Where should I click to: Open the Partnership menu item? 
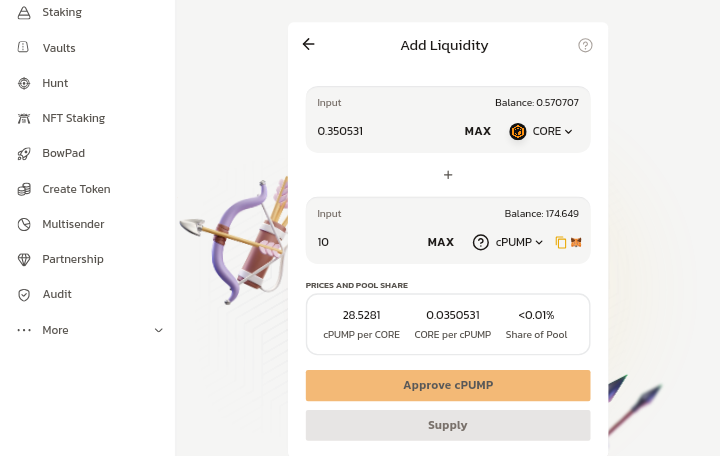72,259
